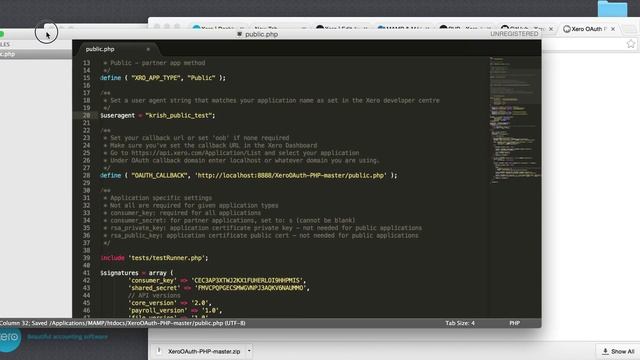
Task: Click line number 20 in the gutter
Action: (86, 116)
